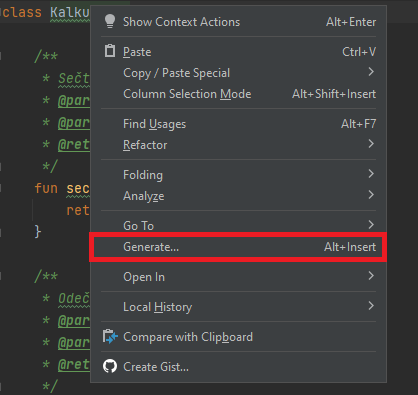
Task: Expand arrow next to Copy / Paste Special
Action: pyautogui.click(x=371, y=72)
